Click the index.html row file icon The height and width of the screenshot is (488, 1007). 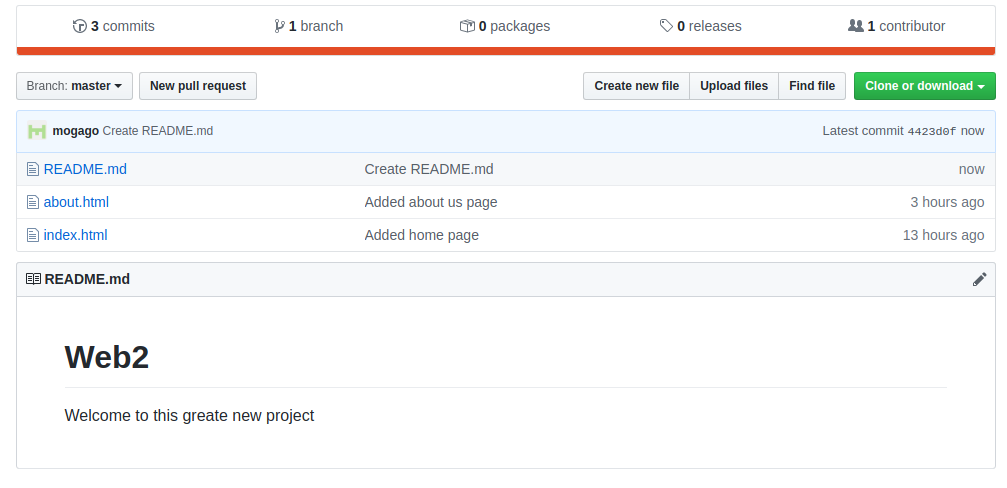[33, 235]
